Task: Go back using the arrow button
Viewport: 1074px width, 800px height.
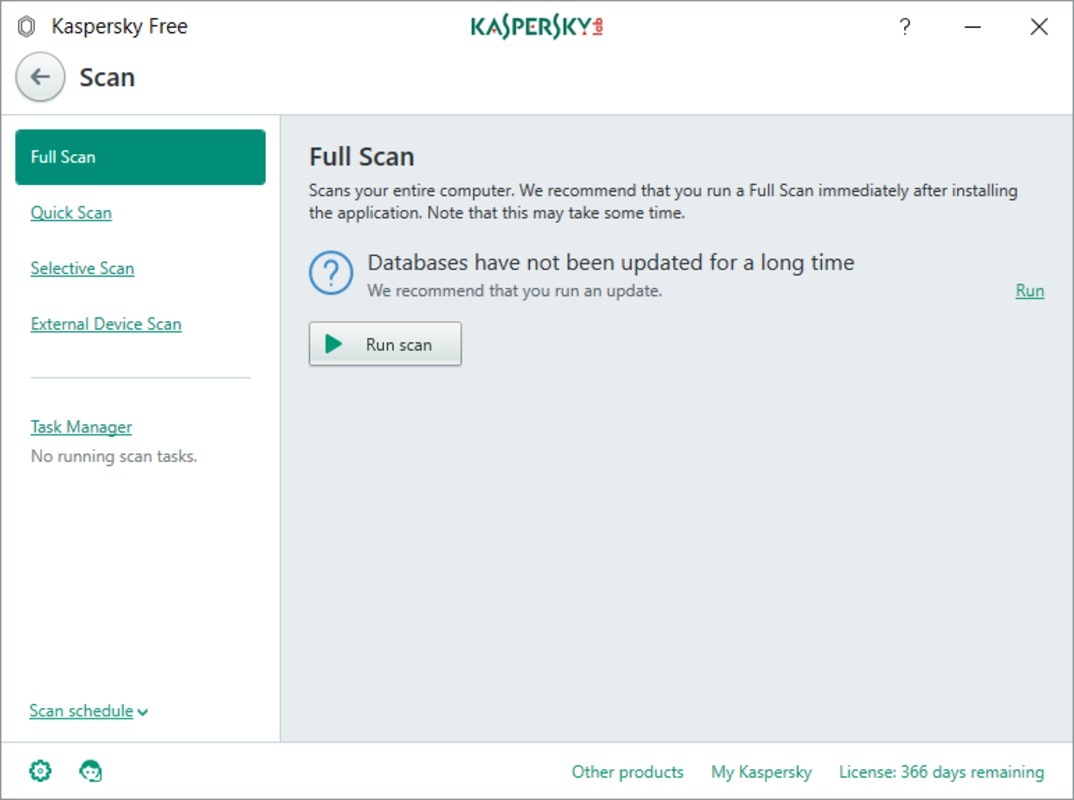Action: tap(40, 77)
